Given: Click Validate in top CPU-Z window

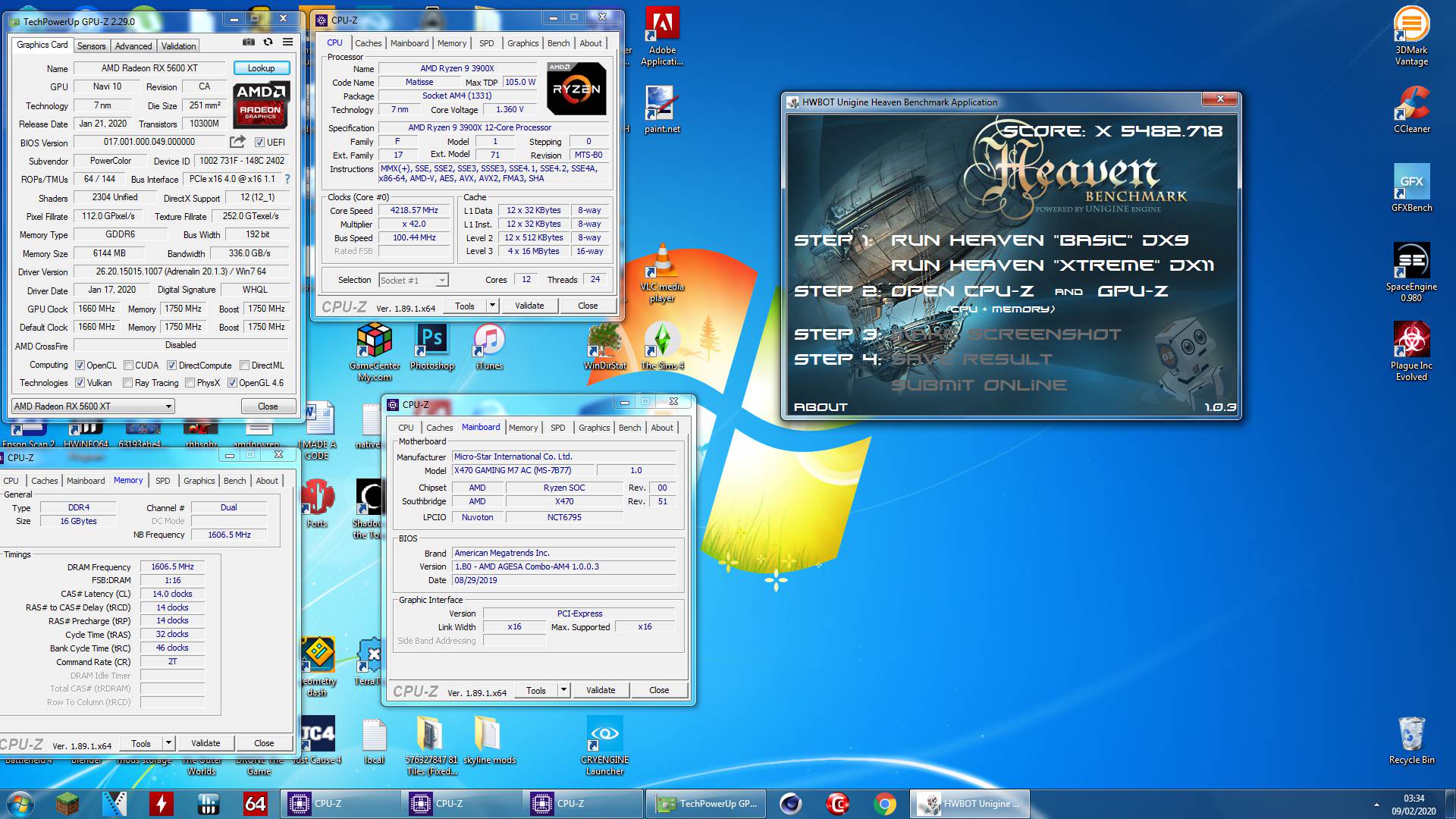Looking at the screenshot, I should [x=529, y=306].
